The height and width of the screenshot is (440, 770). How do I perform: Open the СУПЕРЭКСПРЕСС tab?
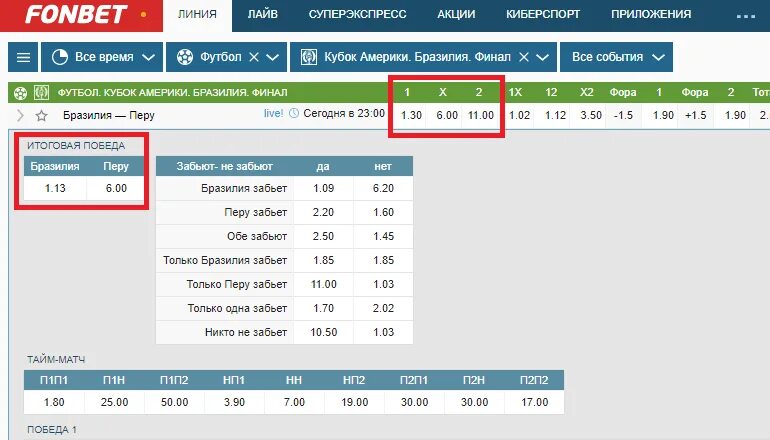[x=358, y=15]
